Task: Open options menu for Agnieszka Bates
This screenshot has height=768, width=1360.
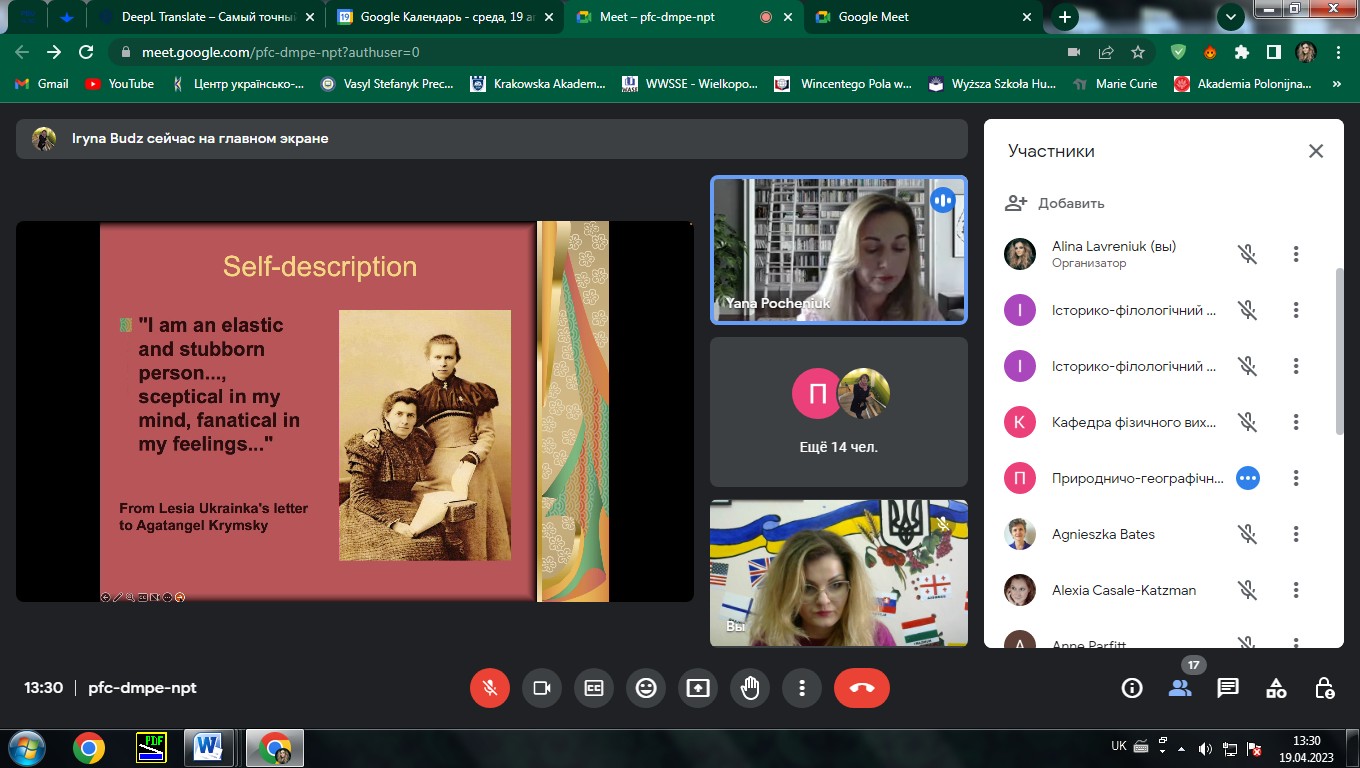Action: (x=1296, y=534)
